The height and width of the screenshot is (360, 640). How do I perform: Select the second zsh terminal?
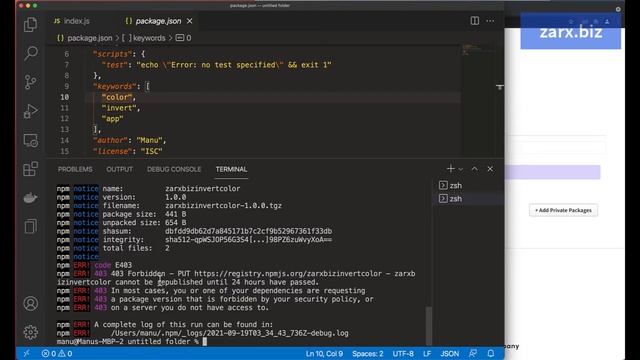468,199
